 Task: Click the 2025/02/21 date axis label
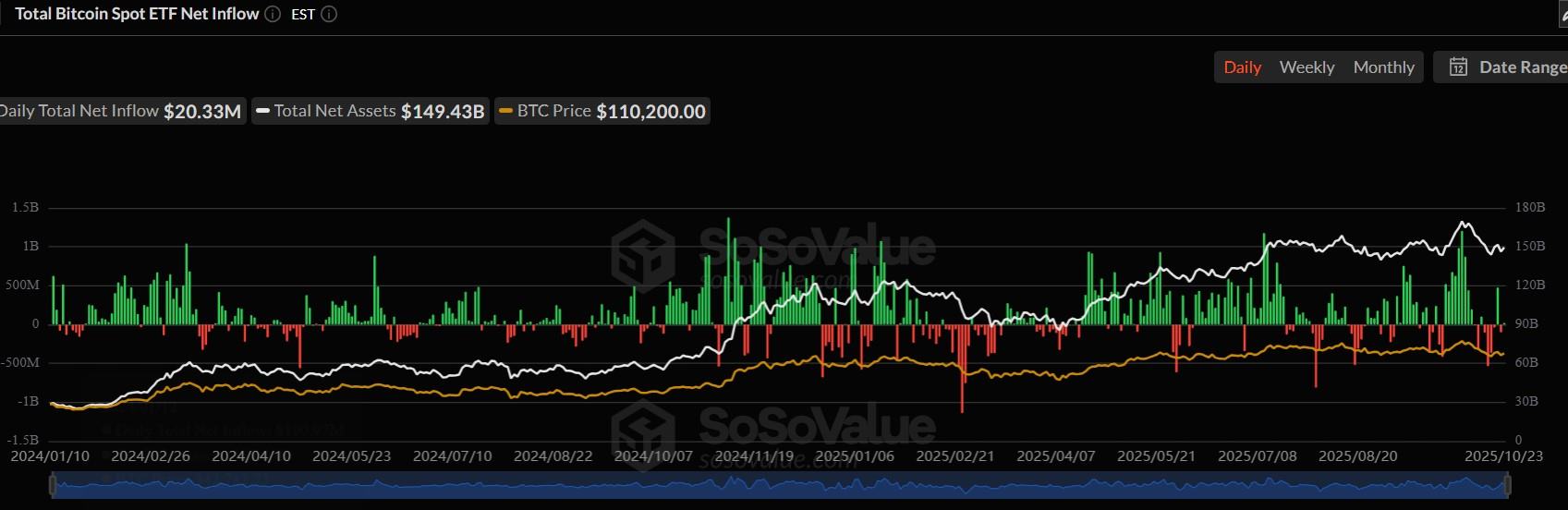[955, 455]
